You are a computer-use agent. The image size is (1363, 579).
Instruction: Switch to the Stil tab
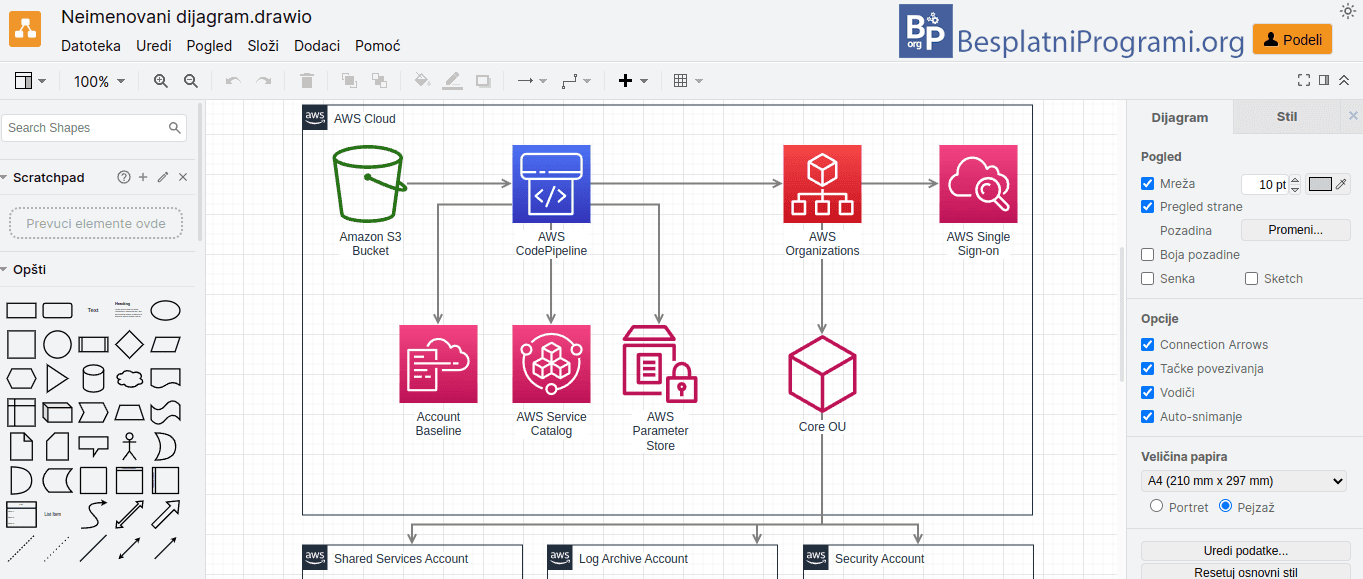coord(1287,117)
